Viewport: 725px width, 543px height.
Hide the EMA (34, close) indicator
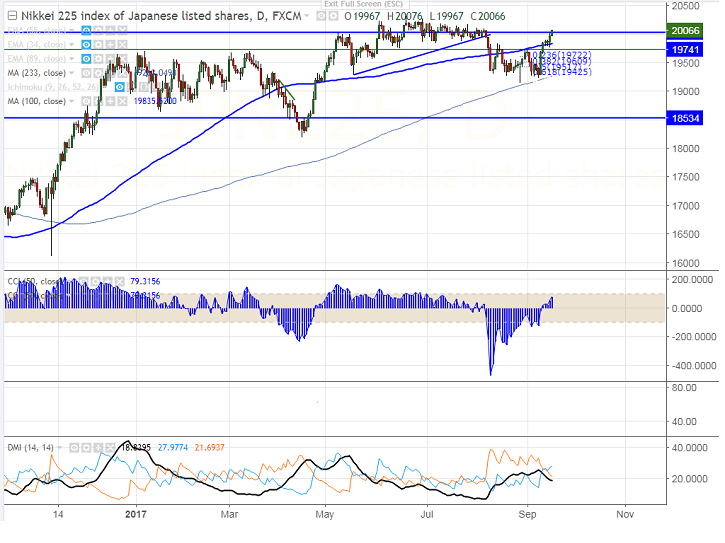(86, 44)
